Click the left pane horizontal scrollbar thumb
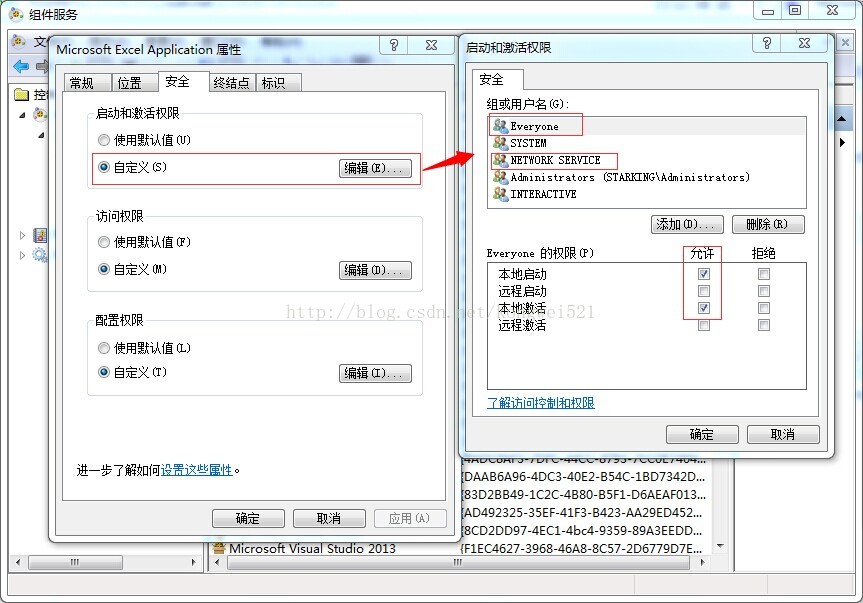Viewport: 863px width, 603px height. pyautogui.click(x=75, y=562)
